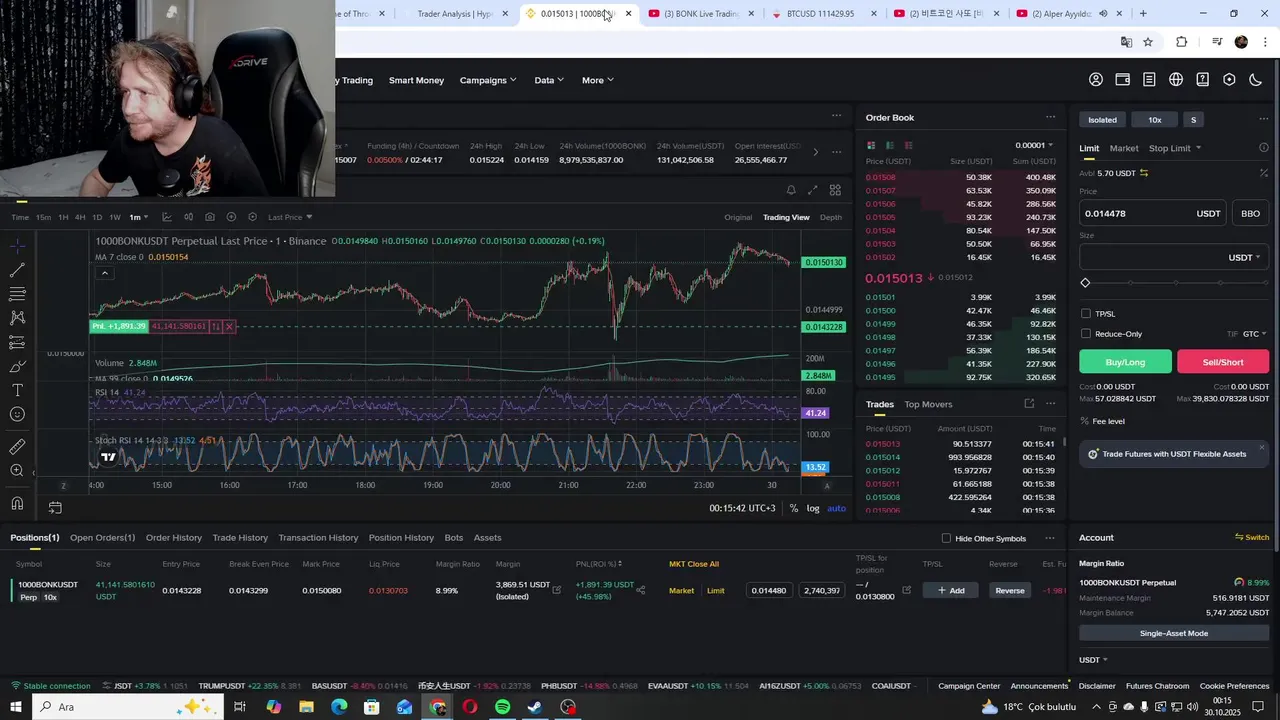Screen dimensions: 1280x720
Task: Click the Add TP/SL button
Action: (x=951, y=590)
